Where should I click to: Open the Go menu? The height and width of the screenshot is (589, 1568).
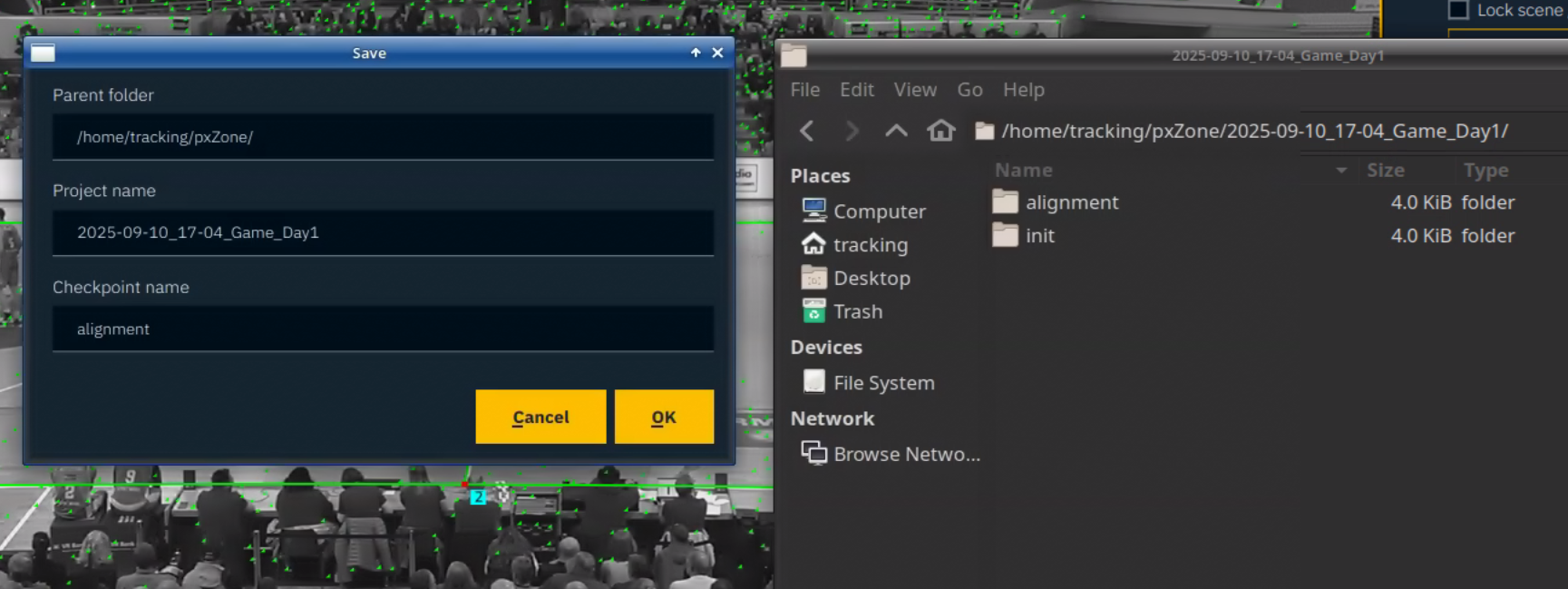click(x=969, y=90)
